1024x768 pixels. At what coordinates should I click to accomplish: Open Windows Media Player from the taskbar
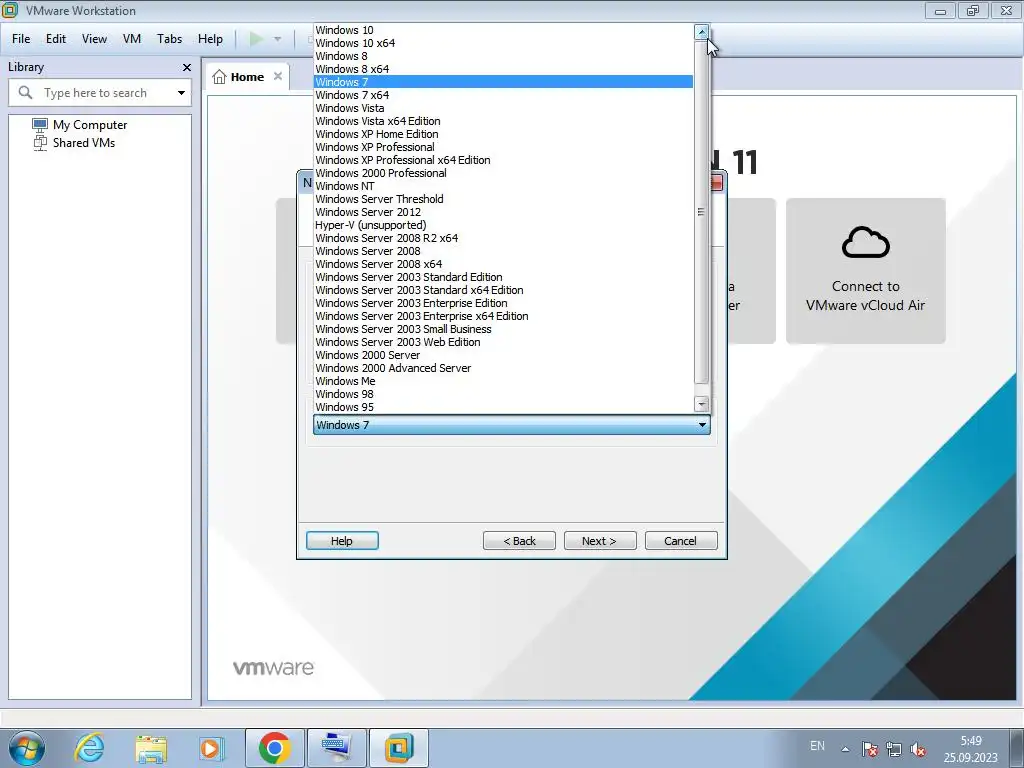(x=212, y=748)
